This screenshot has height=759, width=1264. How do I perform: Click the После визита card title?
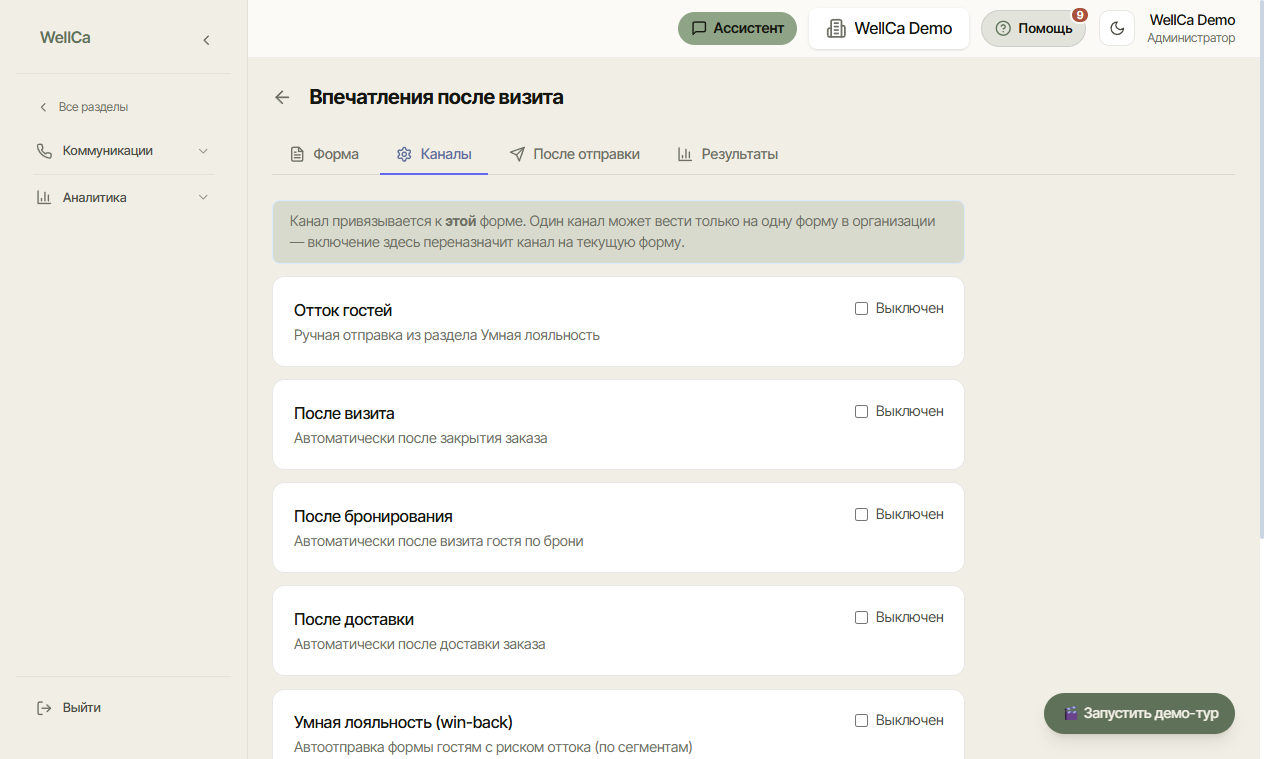click(344, 414)
